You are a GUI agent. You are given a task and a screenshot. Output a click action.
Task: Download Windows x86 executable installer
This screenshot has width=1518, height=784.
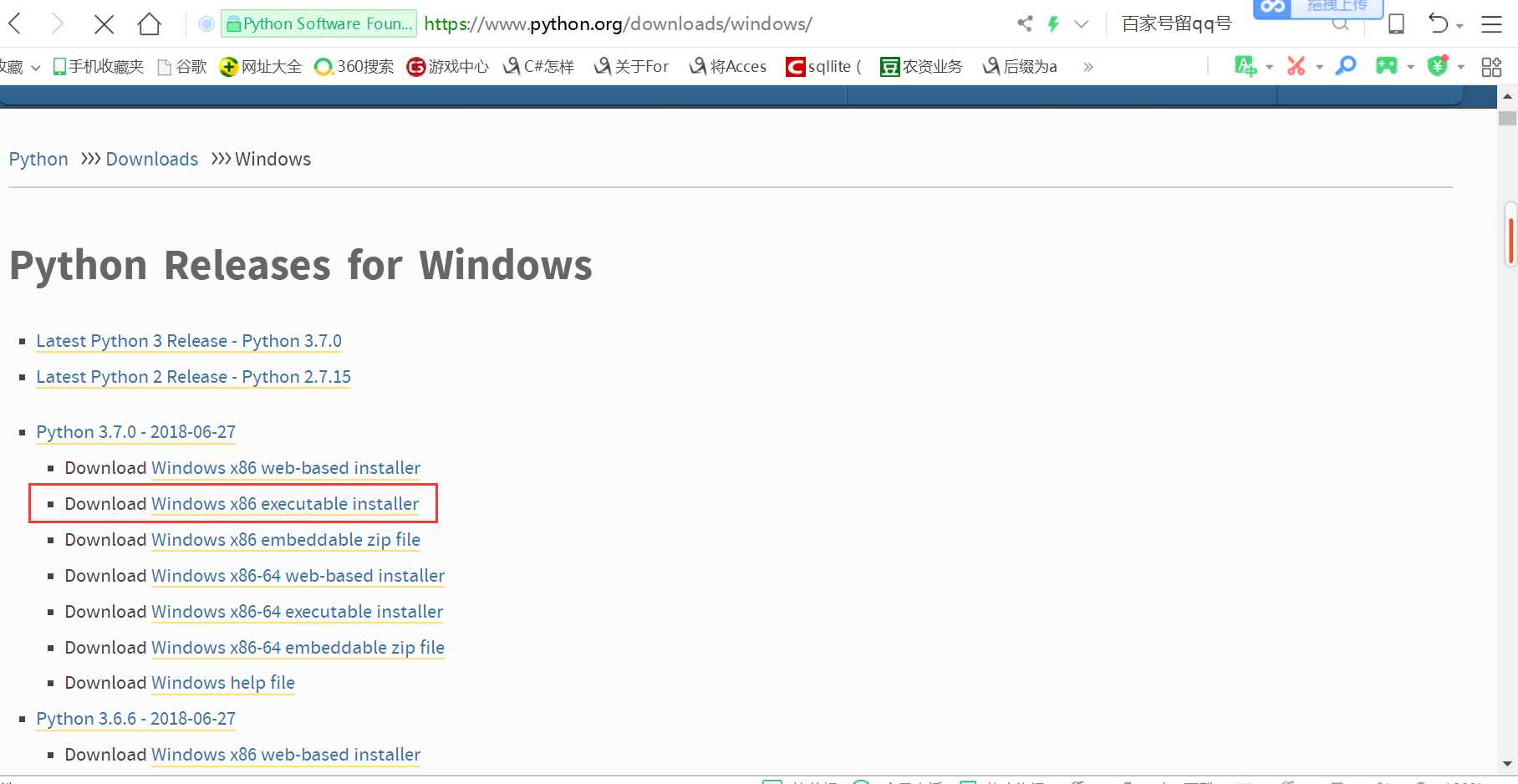[285, 504]
